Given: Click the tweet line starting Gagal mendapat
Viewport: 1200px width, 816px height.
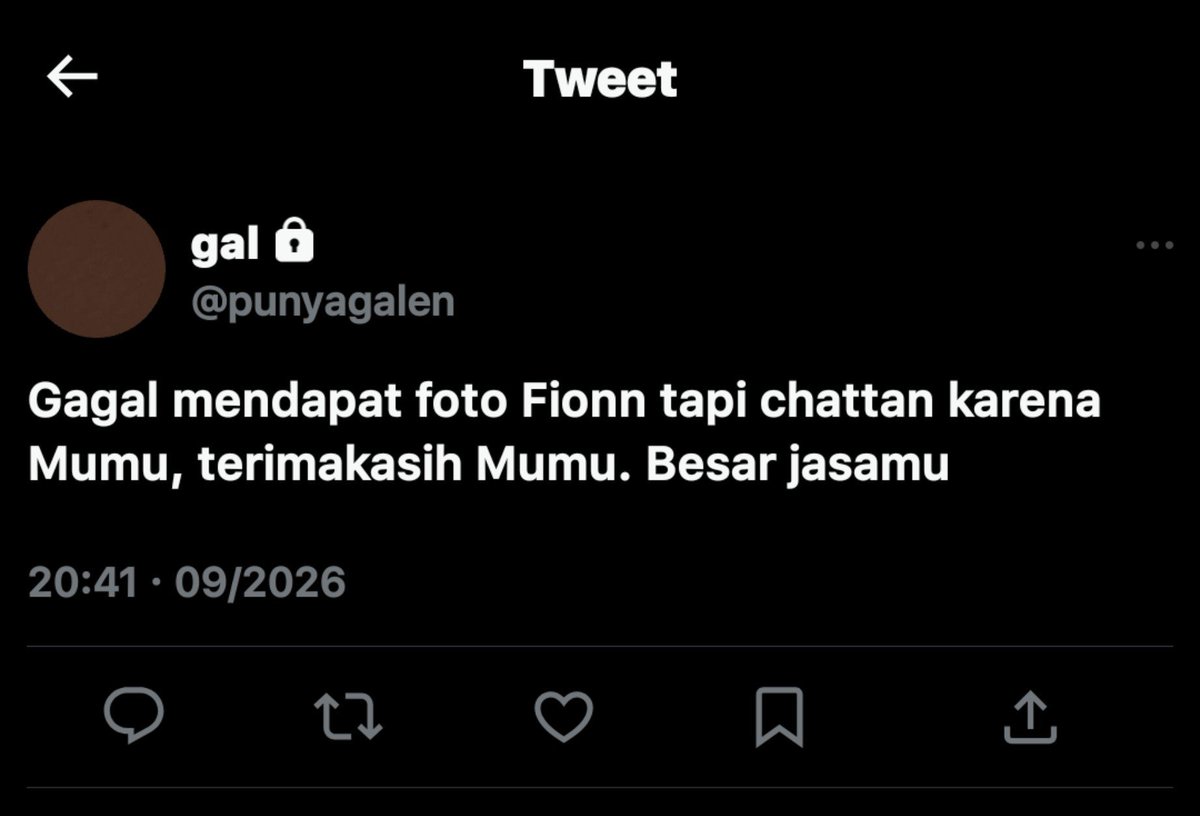Looking at the screenshot, I should pyautogui.click(x=564, y=402).
